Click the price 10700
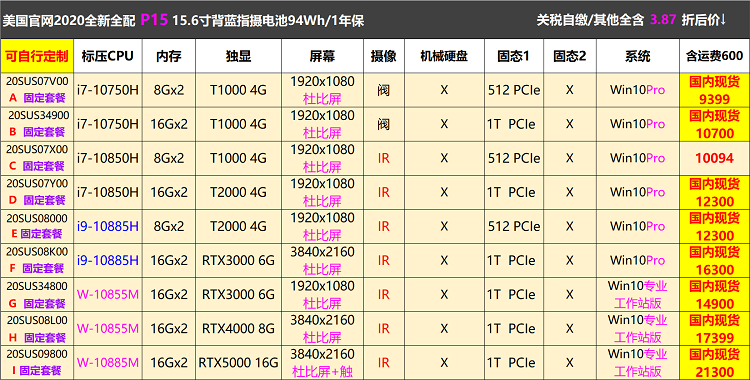Image resolution: width=750 pixels, height=380 pixels. (x=715, y=133)
